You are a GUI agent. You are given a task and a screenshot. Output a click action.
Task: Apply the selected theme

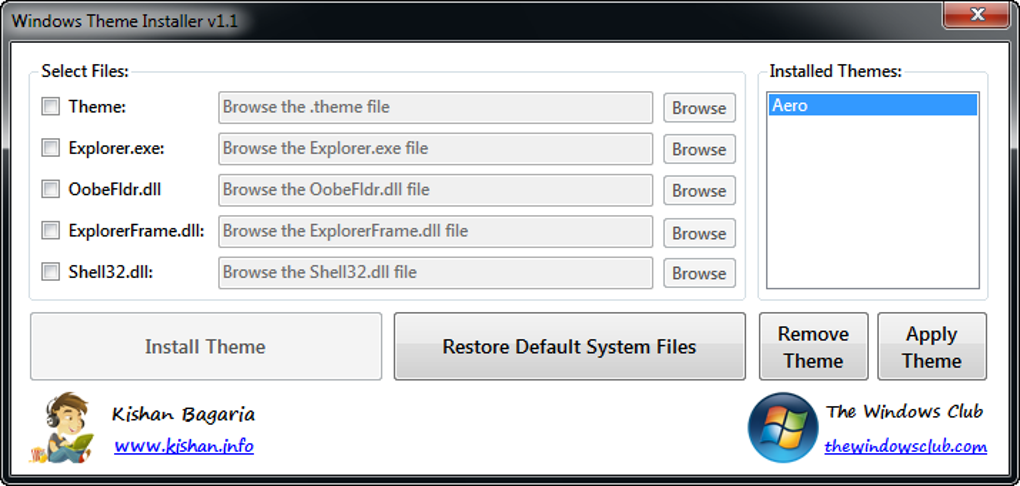click(x=931, y=347)
